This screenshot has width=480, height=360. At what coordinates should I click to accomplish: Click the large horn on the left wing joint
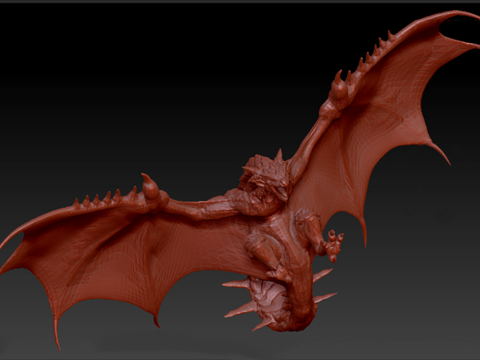click(x=150, y=186)
